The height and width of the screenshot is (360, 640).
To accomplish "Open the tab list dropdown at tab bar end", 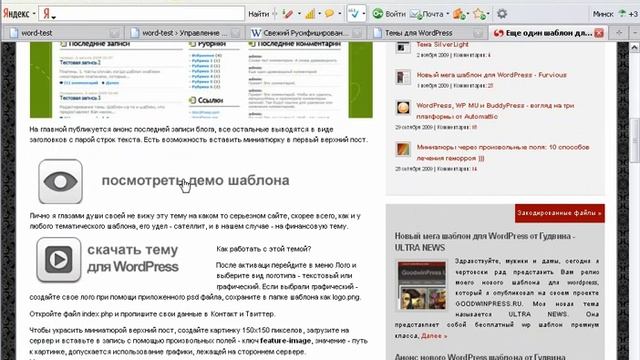I will point(634,33).
